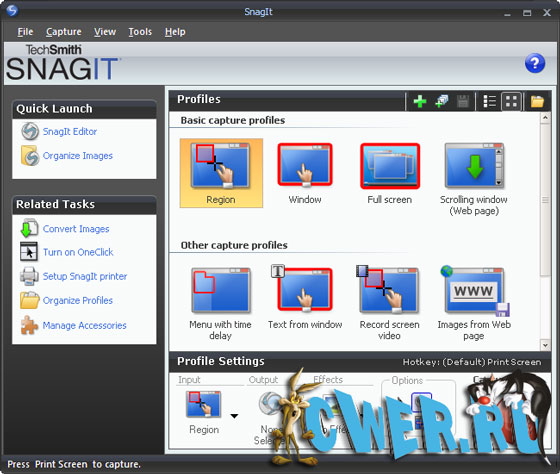The image size is (560, 474).
Task: Click the profiles scrollbar down arrow
Action: pyautogui.click(x=545, y=345)
